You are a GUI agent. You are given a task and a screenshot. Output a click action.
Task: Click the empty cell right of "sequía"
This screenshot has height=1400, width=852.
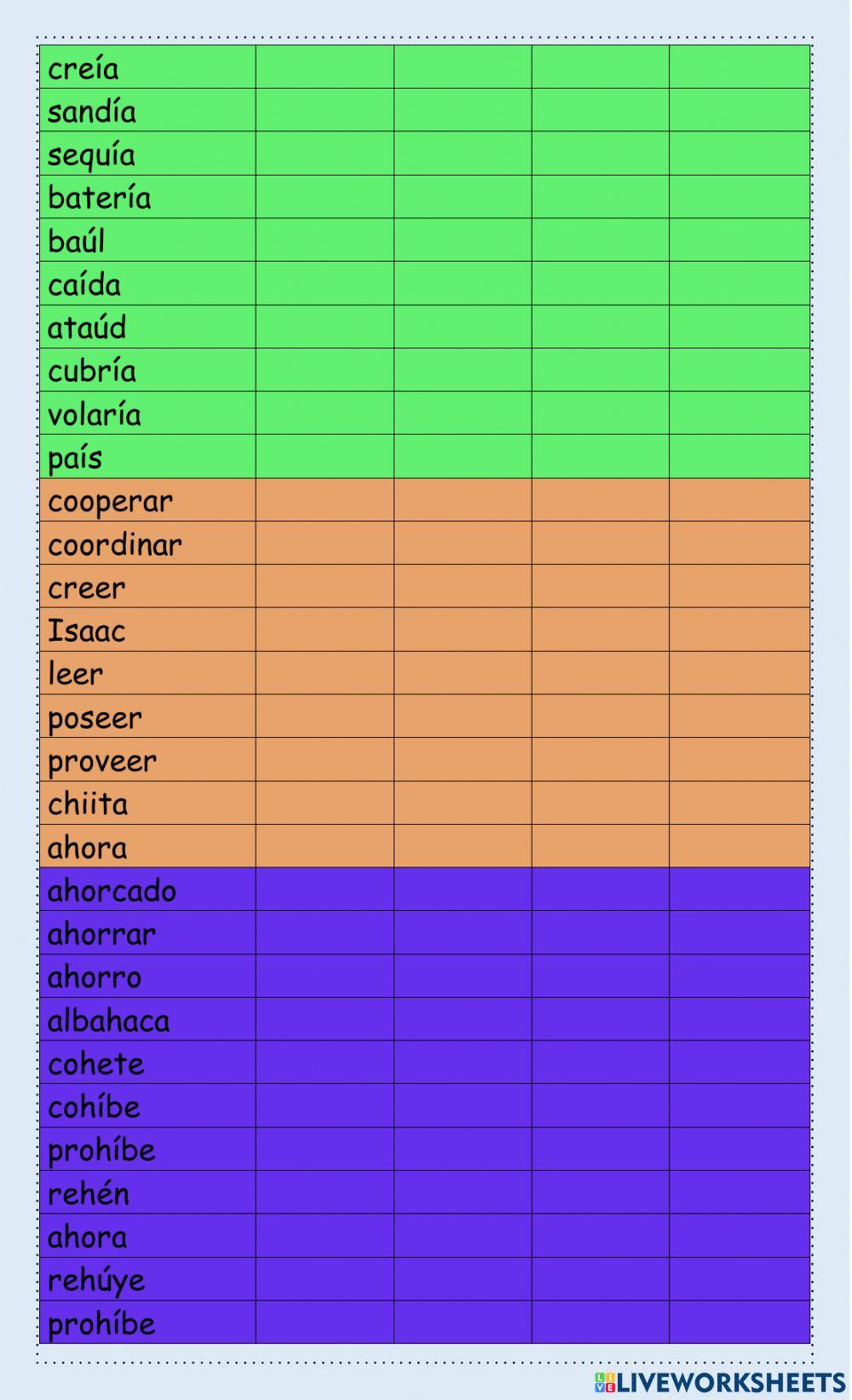(x=325, y=154)
